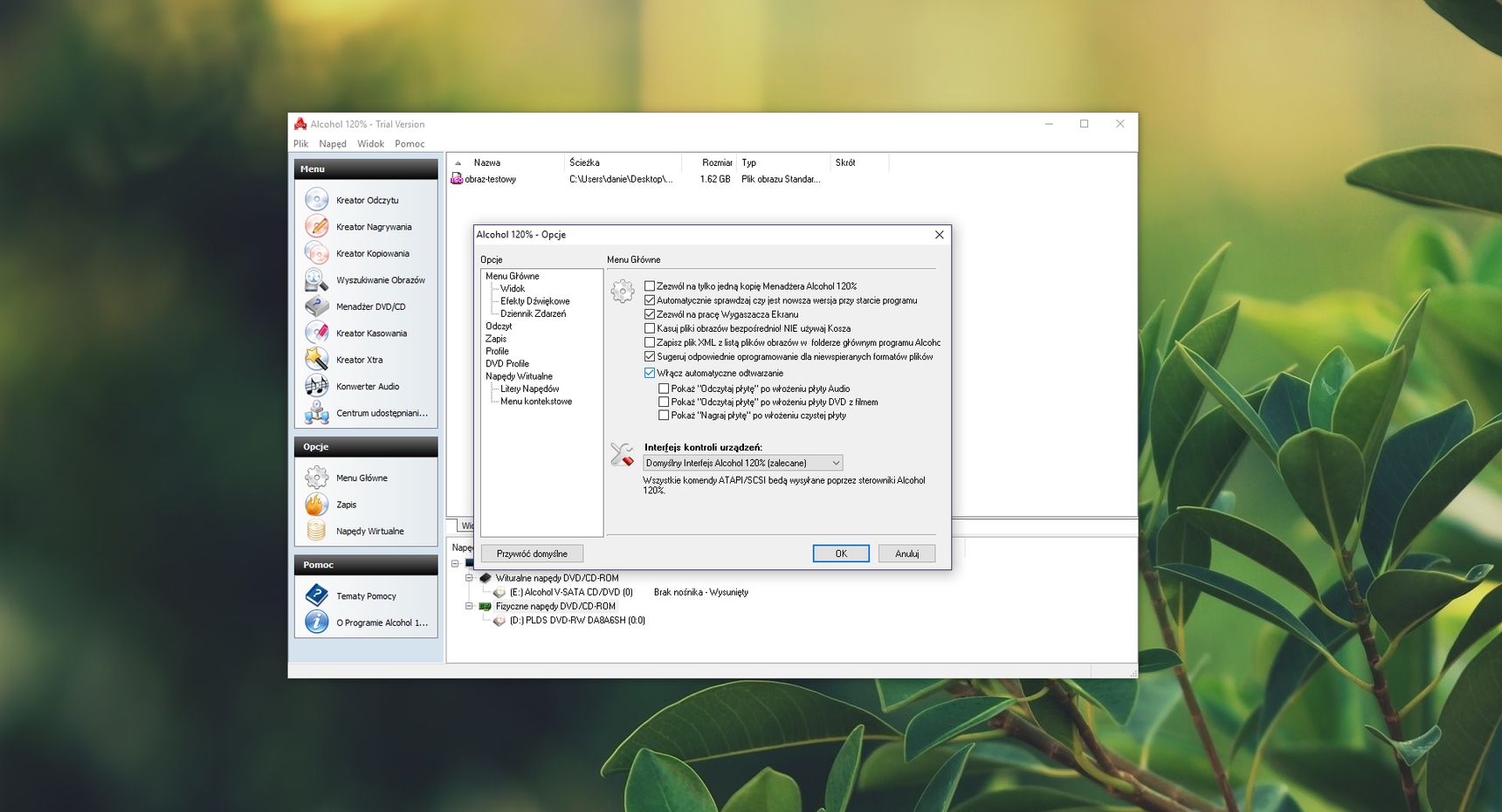
Task: Open the Pomoc menu
Action: pos(410,144)
